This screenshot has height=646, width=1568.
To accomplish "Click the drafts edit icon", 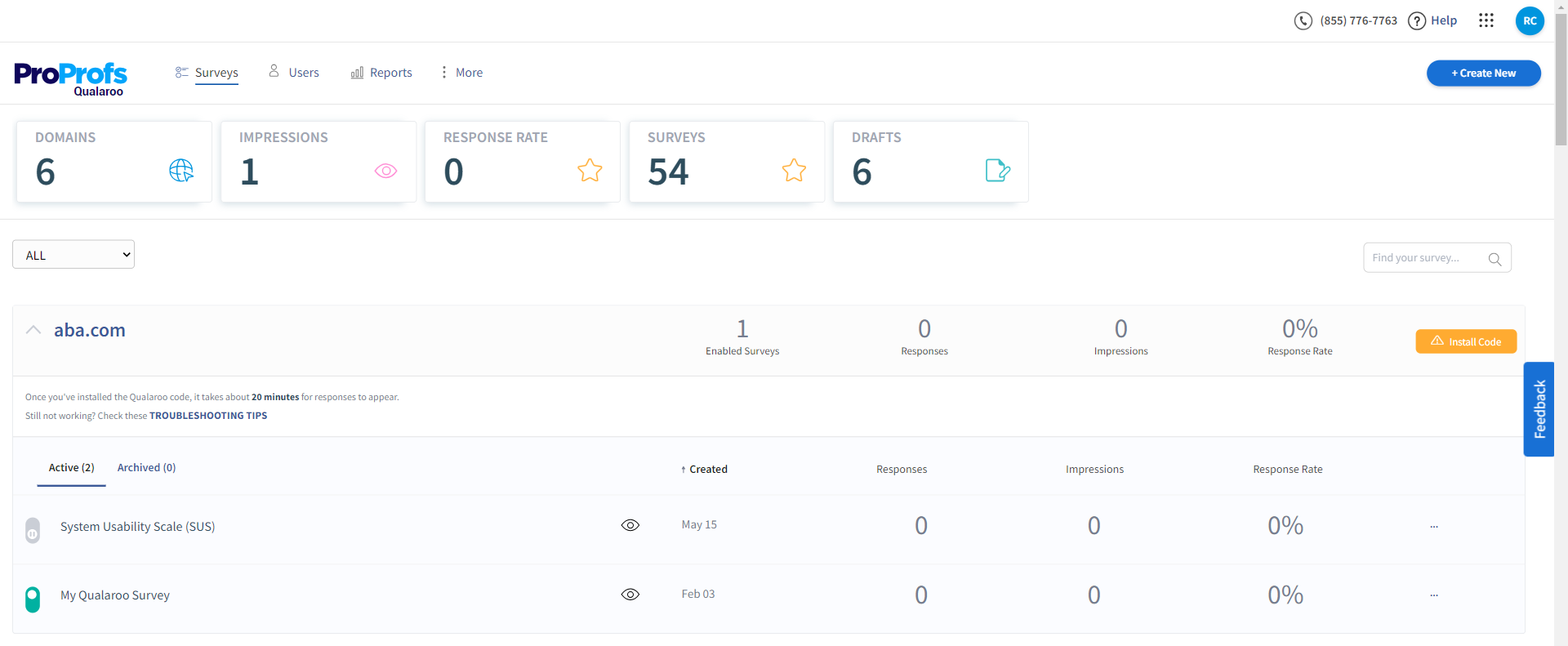I will tap(997, 171).
